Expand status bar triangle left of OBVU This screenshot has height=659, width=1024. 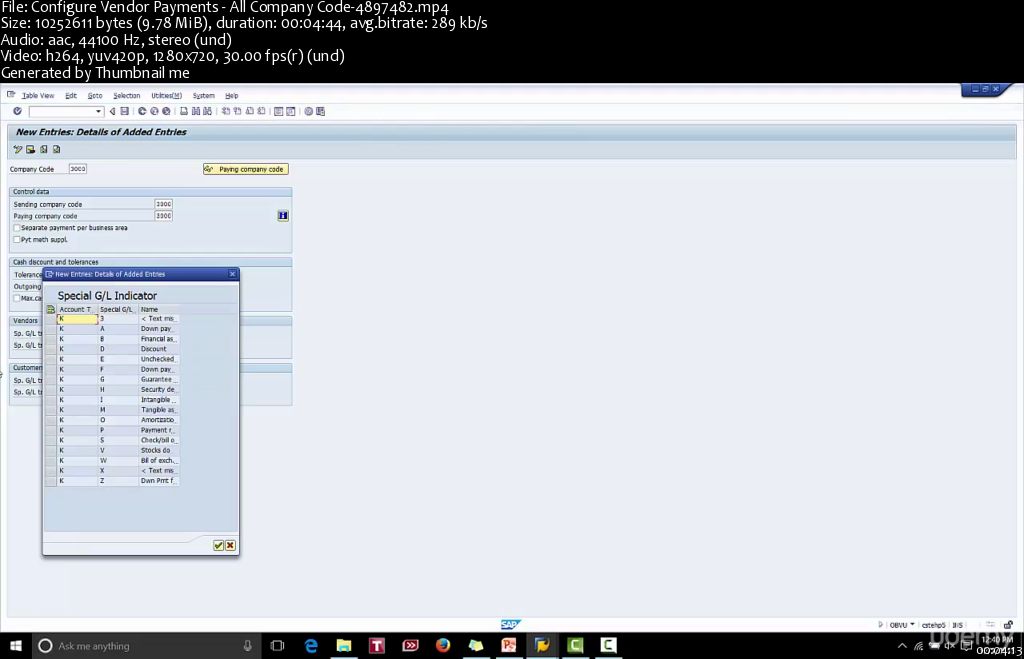[880, 625]
